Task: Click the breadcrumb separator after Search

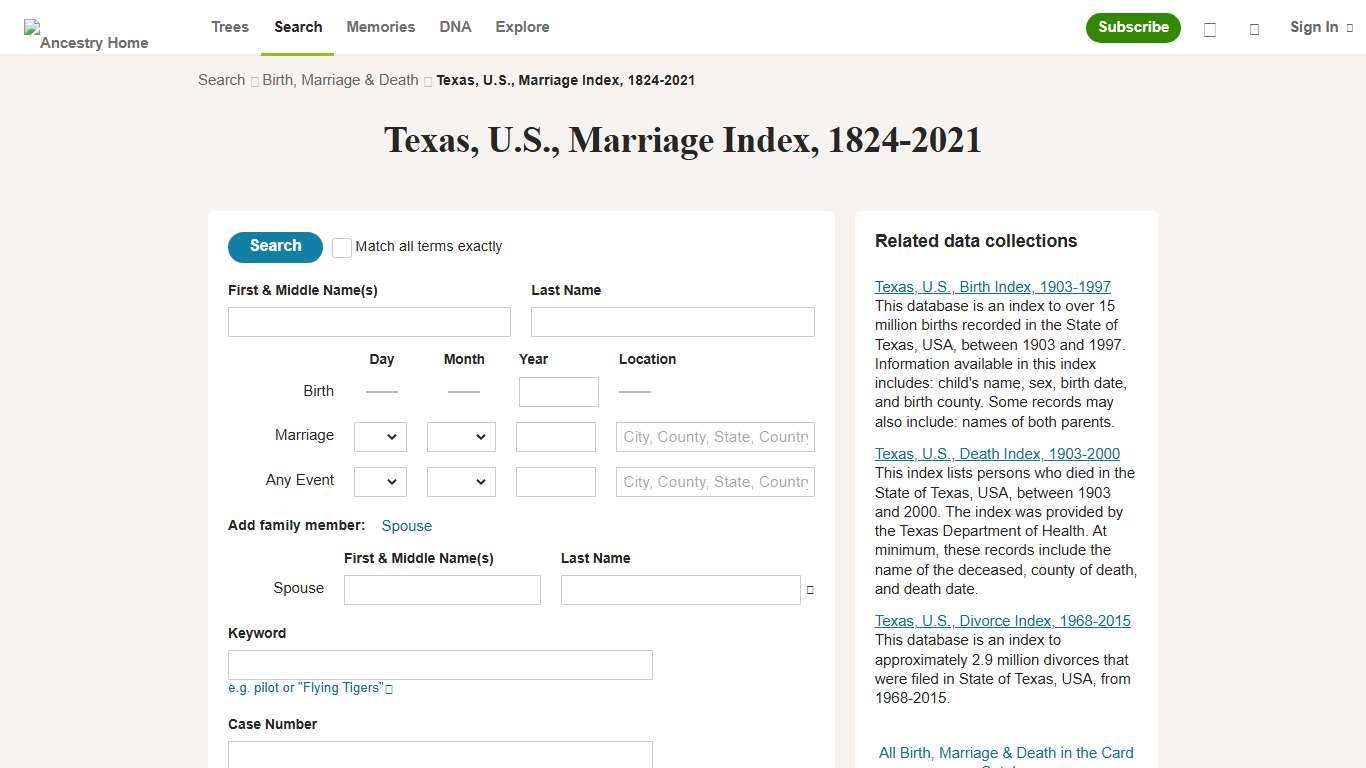Action: coord(255,81)
